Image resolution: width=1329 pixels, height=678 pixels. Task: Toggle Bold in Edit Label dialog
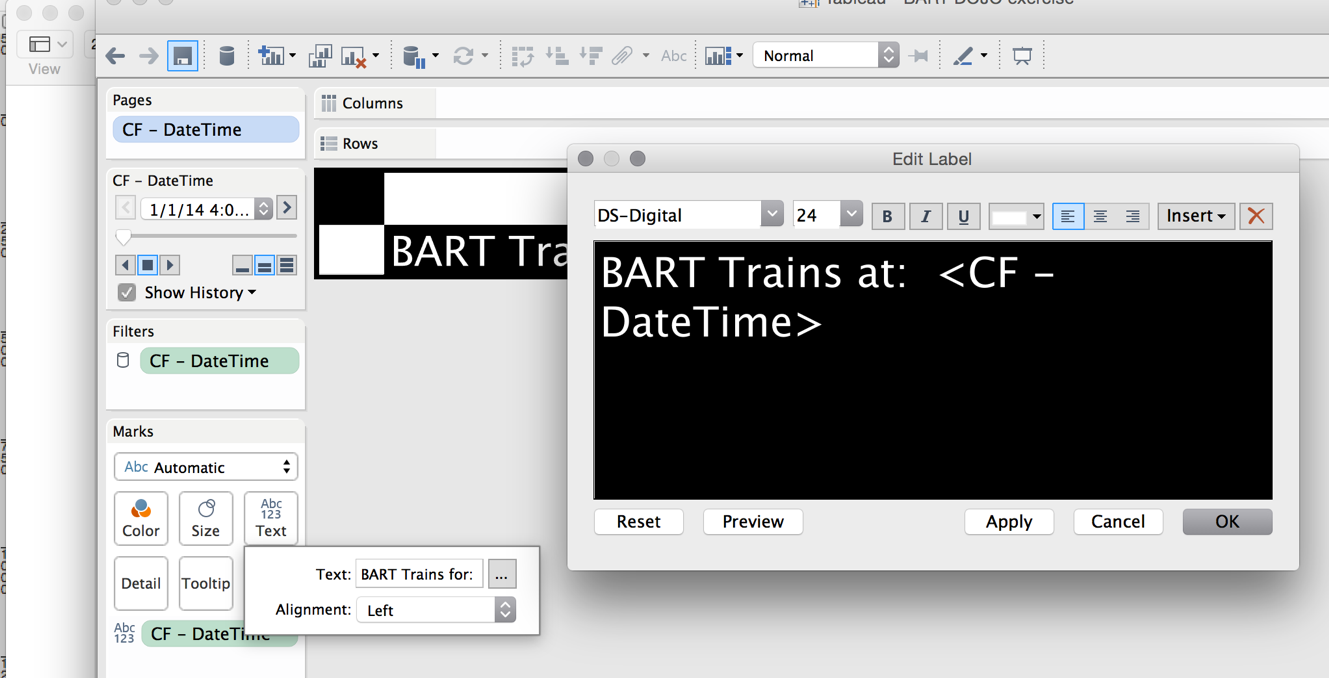[887, 216]
